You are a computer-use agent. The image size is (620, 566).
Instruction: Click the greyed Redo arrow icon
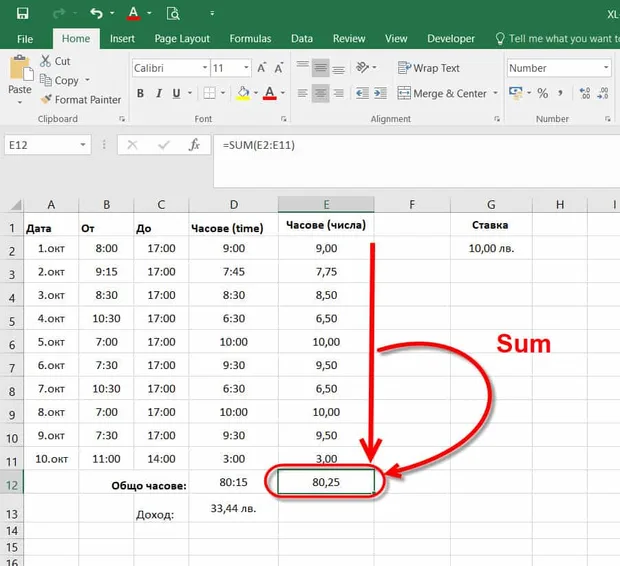(59, 14)
